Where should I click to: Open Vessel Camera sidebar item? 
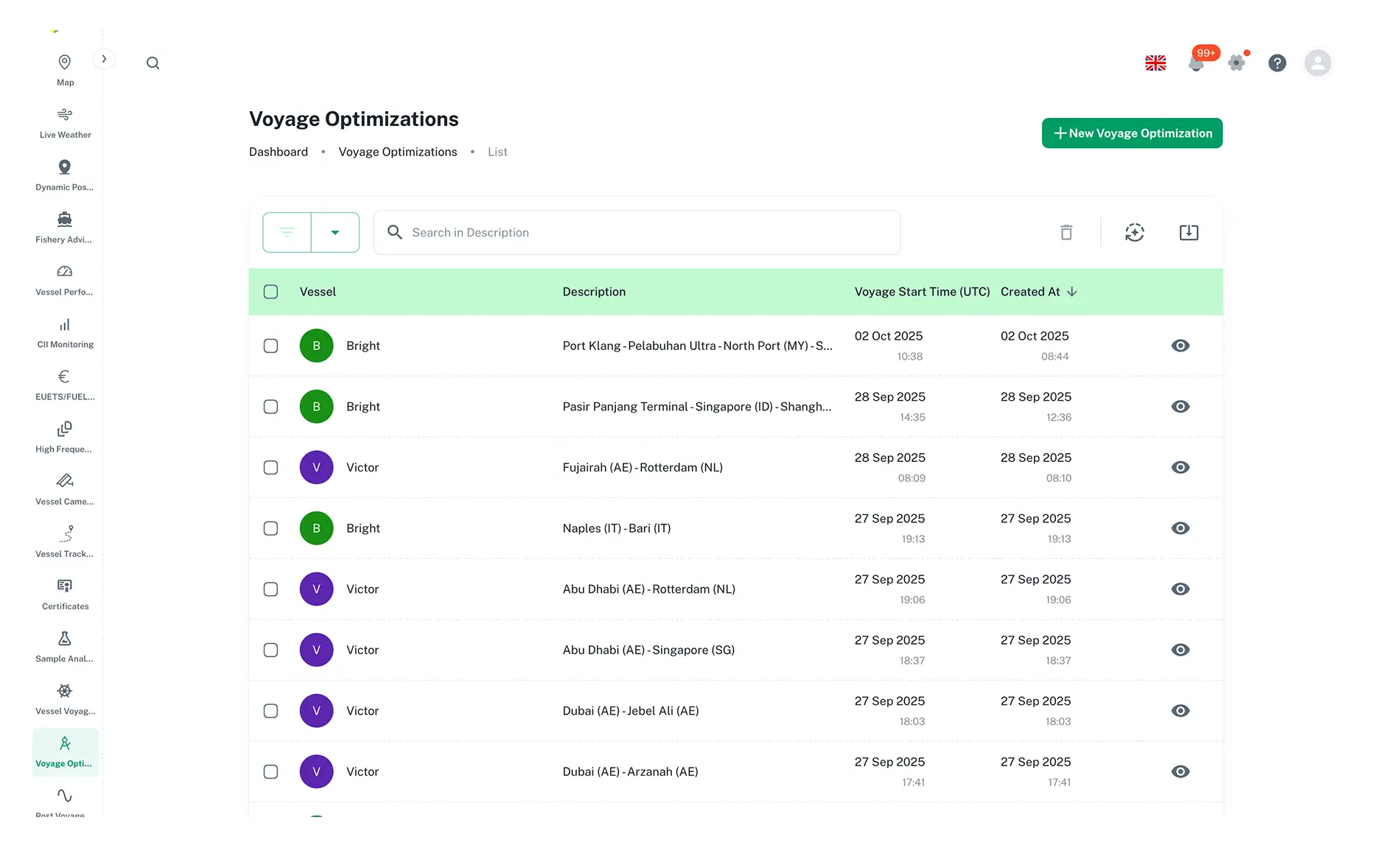click(x=65, y=489)
